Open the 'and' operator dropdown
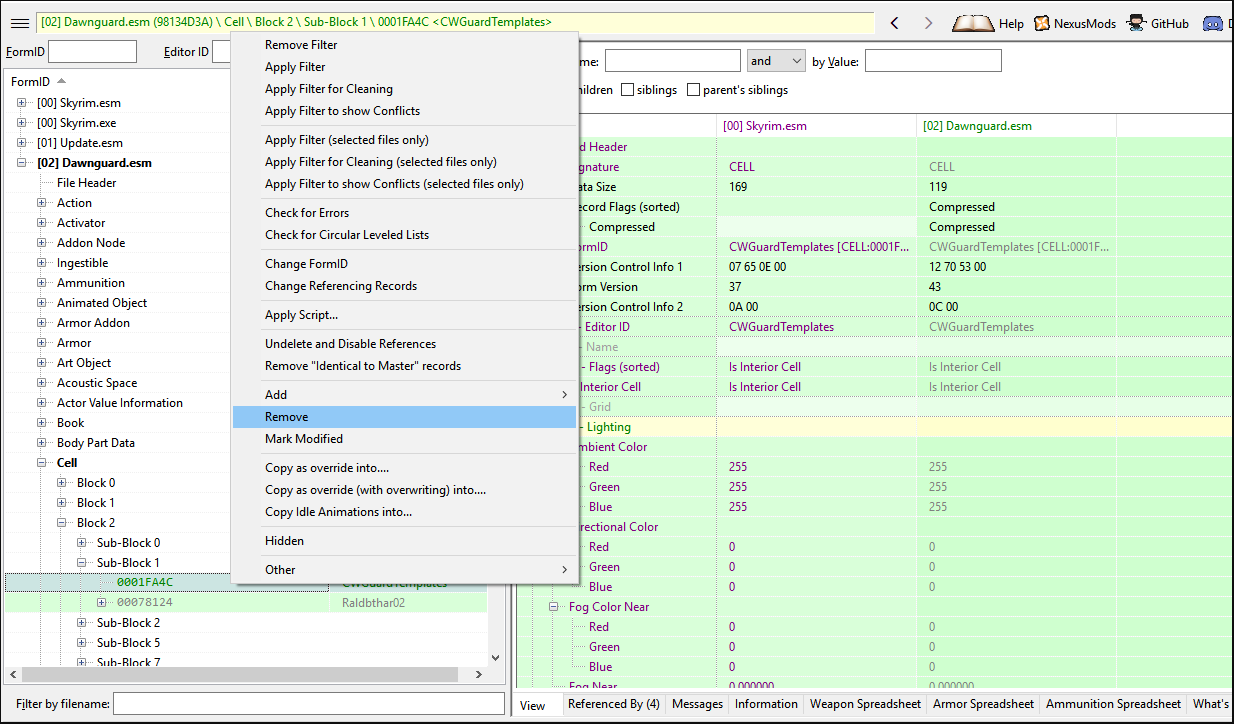1234x724 pixels. click(776, 61)
